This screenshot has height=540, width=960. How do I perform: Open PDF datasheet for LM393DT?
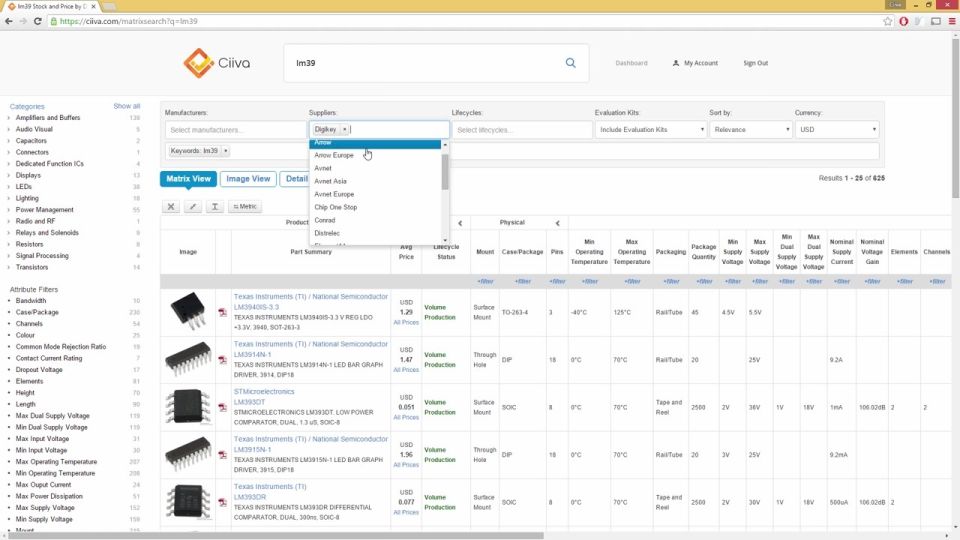tap(222, 407)
